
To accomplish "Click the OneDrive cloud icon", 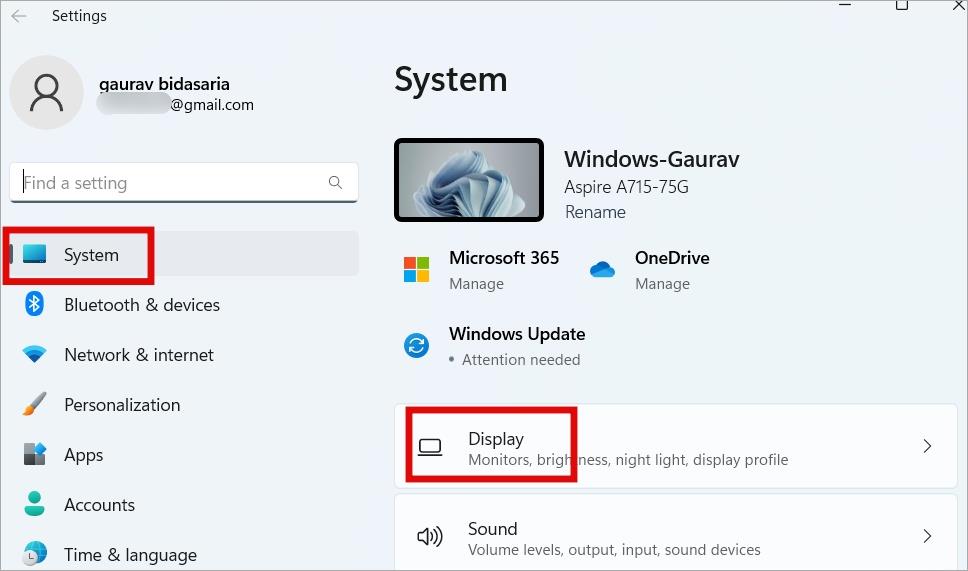I will 602,269.
